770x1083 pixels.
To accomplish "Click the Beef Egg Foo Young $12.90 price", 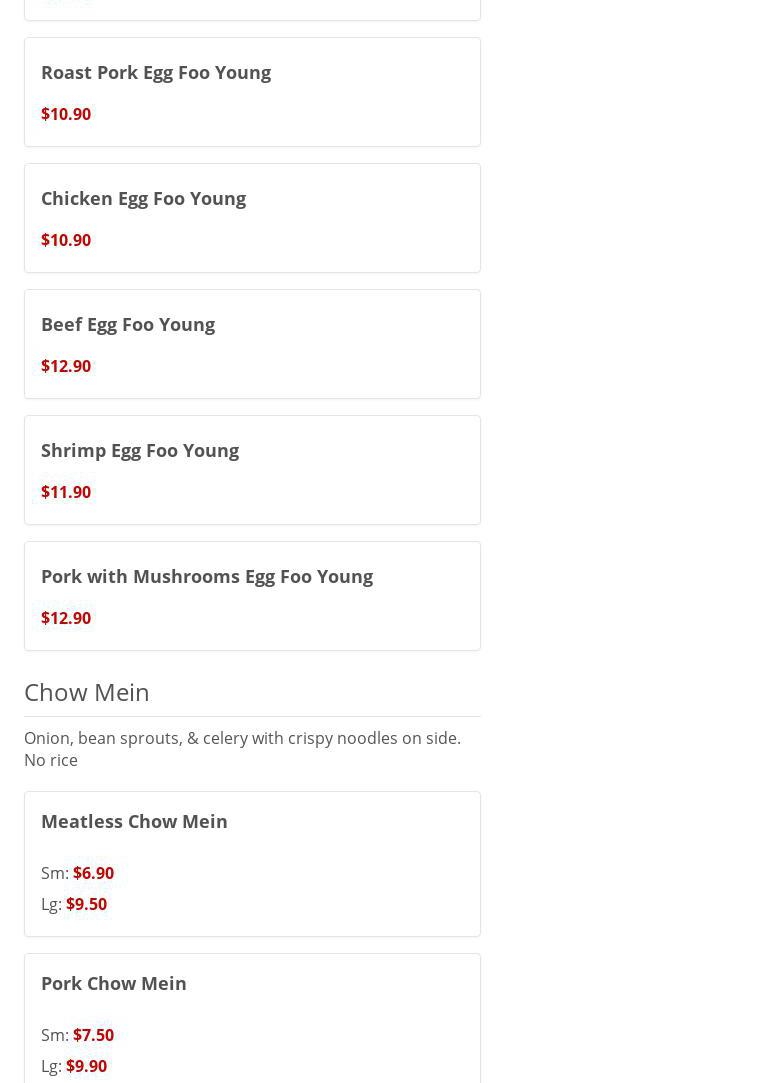I will click(x=66, y=366).
